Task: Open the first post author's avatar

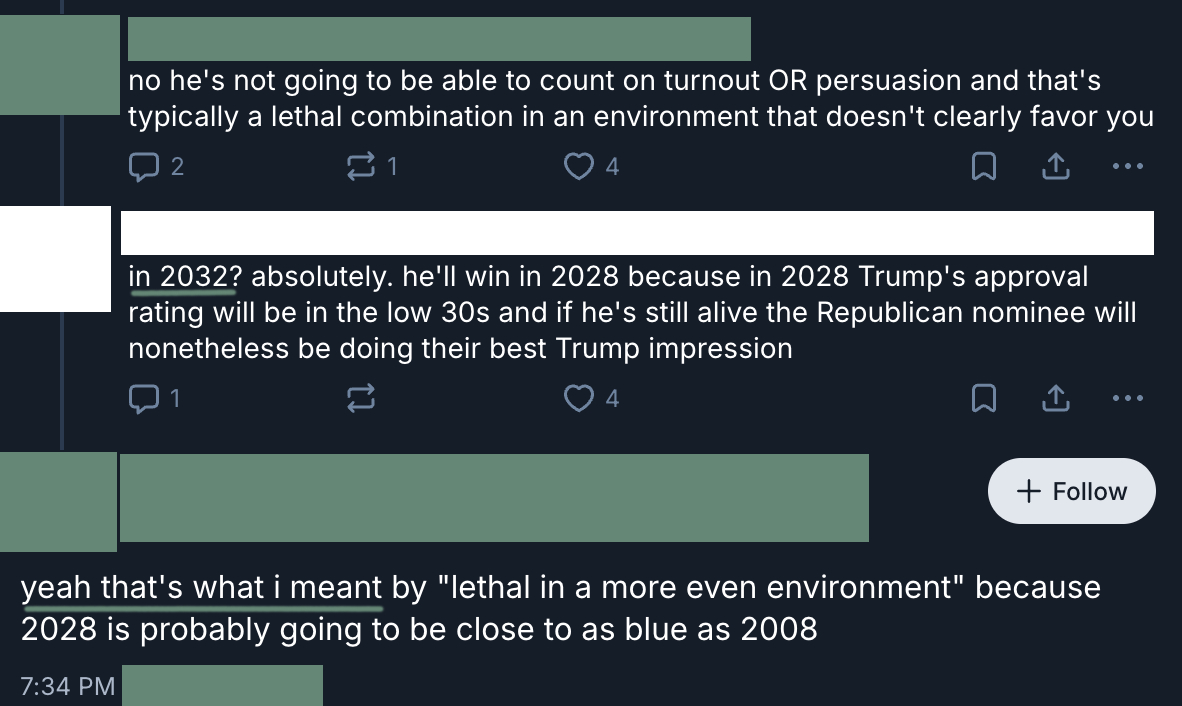Action: (x=59, y=64)
